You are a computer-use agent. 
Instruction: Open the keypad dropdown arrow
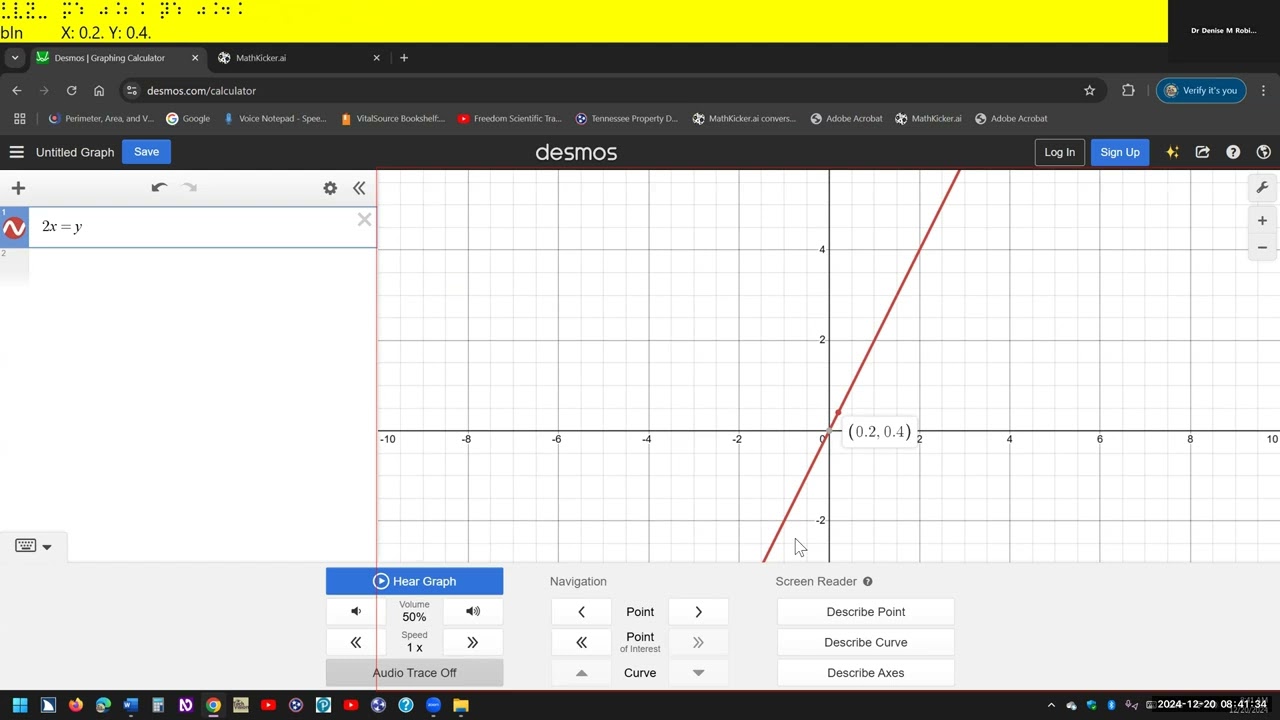(47, 546)
